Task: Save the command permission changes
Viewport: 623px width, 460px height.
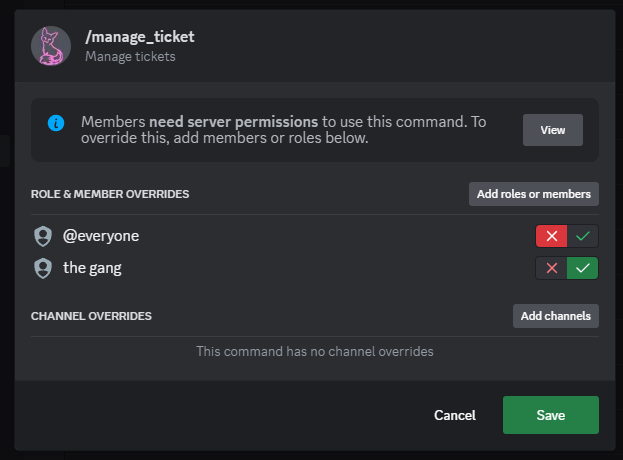Action: [x=551, y=415]
